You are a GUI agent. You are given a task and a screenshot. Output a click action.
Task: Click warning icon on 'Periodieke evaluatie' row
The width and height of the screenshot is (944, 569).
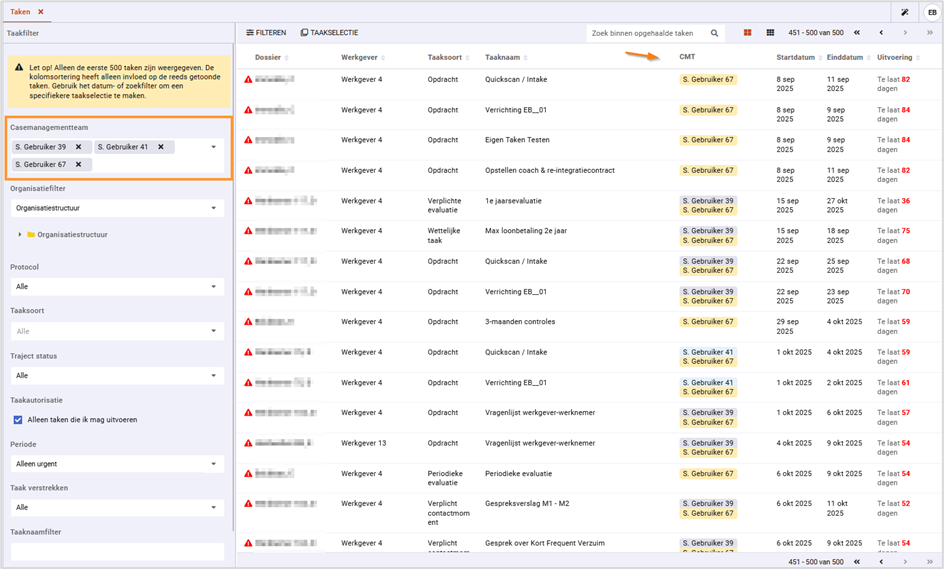pos(248,473)
